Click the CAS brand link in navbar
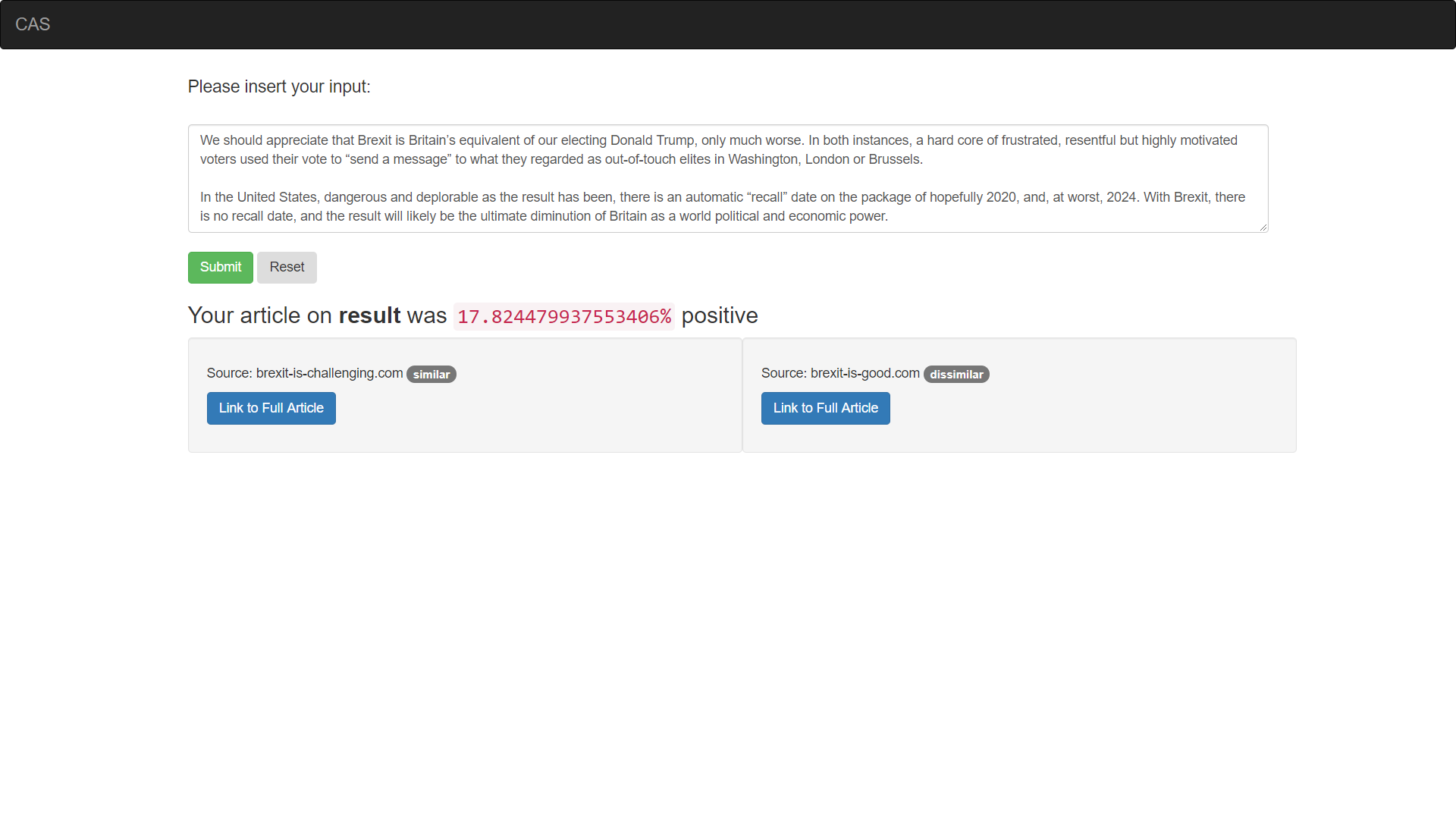Screen dimensions: 1456x819 pos(33,24)
